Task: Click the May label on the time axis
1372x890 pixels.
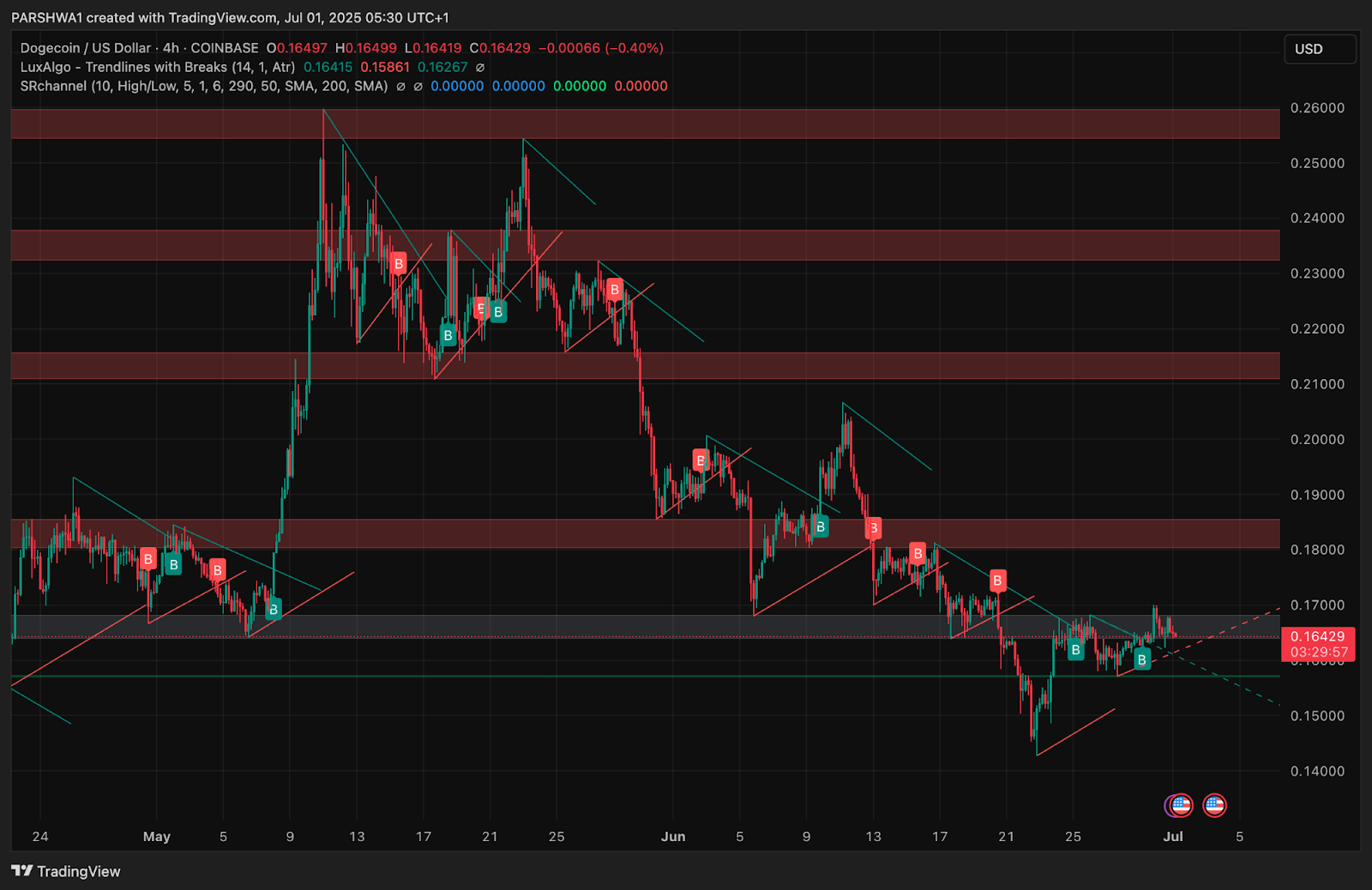Action: click(x=157, y=837)
